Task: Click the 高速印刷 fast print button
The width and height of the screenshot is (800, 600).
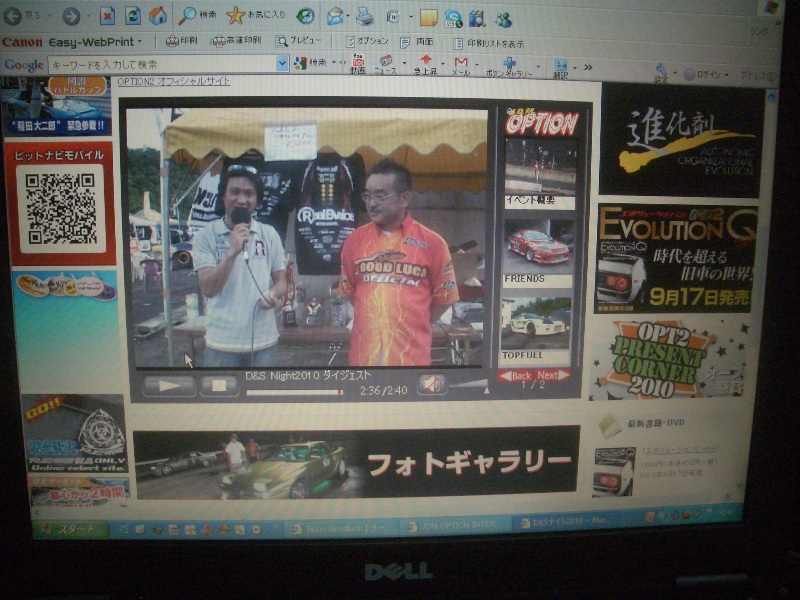Action: coord(236,41)
